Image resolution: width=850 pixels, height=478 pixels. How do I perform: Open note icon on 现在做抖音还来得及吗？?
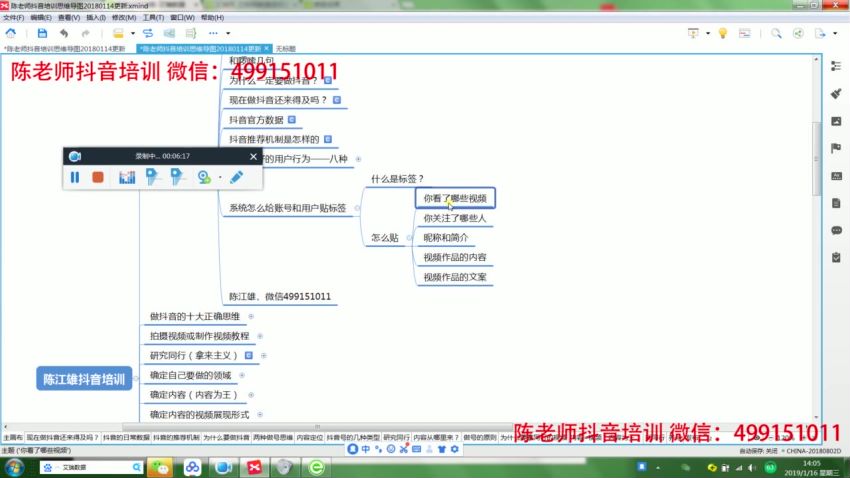pos(337,100)
